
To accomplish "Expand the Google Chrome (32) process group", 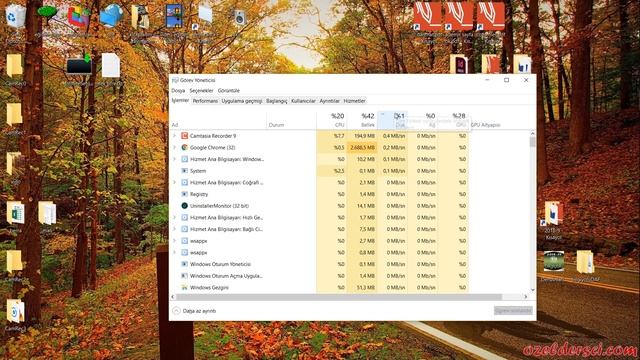I will [175, 147].
